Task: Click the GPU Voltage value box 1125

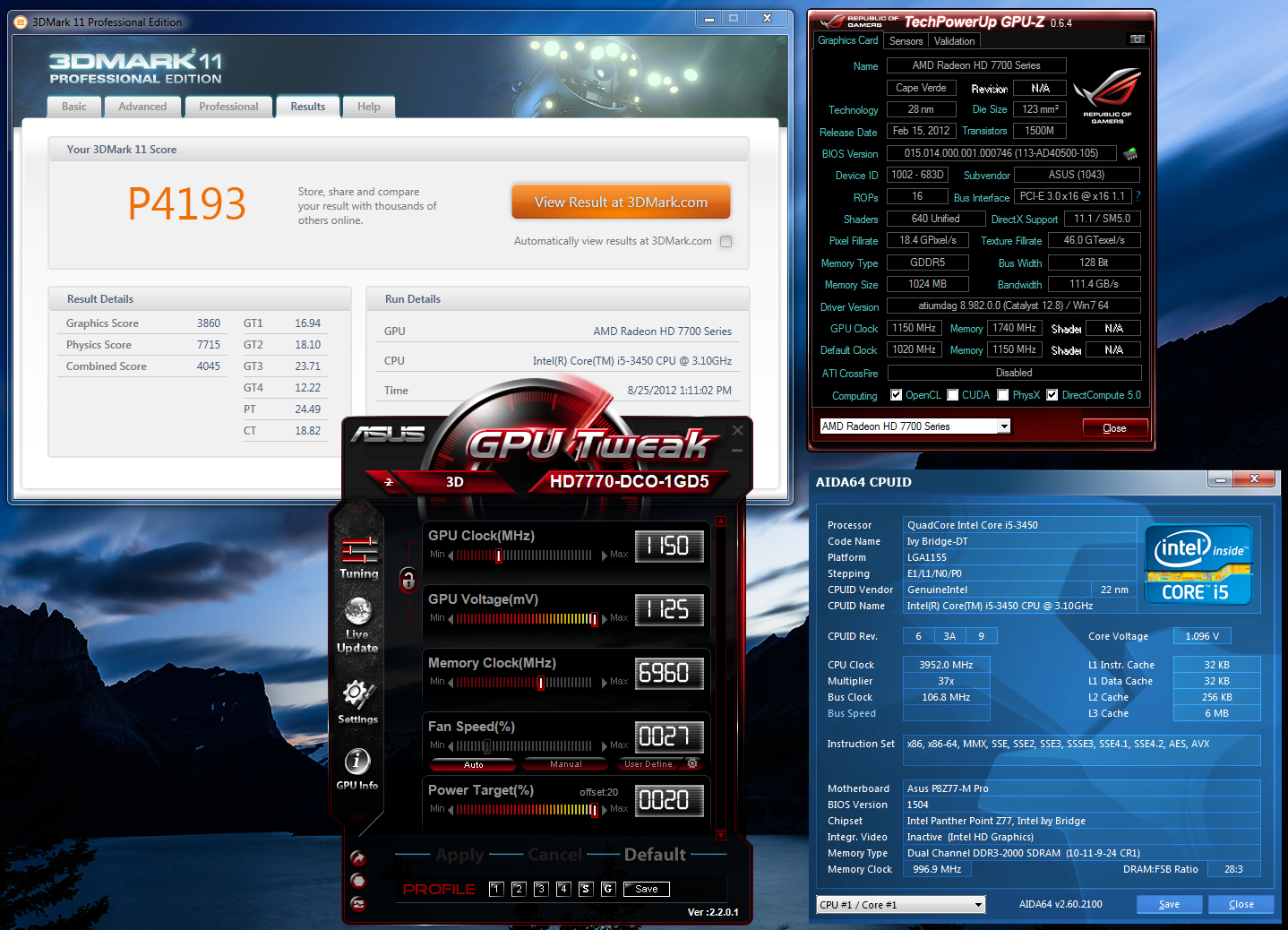Action: (669, 610)
